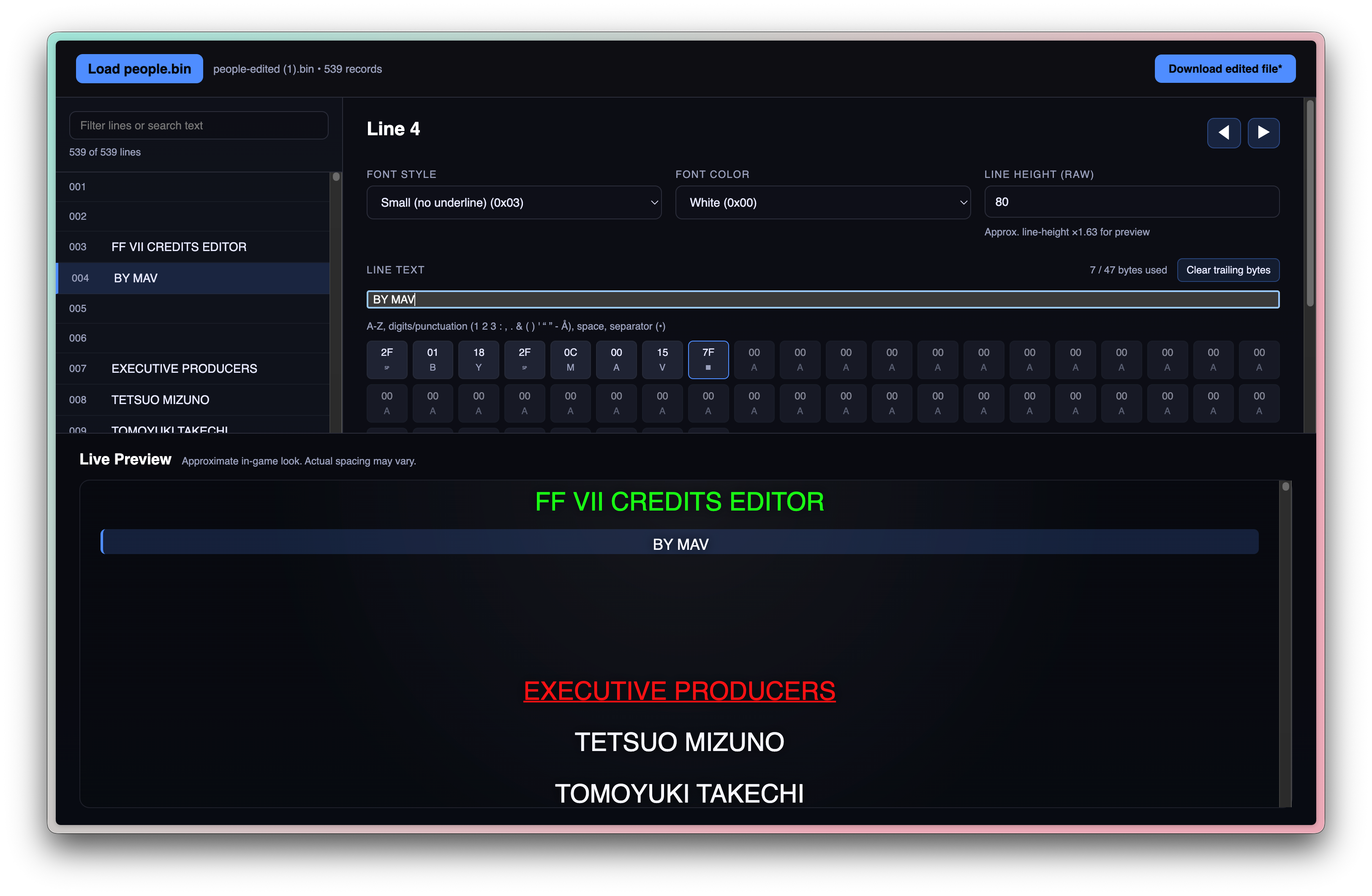Select the 18 Y byte cell
The width and height of the screenshot is (1372, 896).
pyautogui.click(x=479, y=359)
